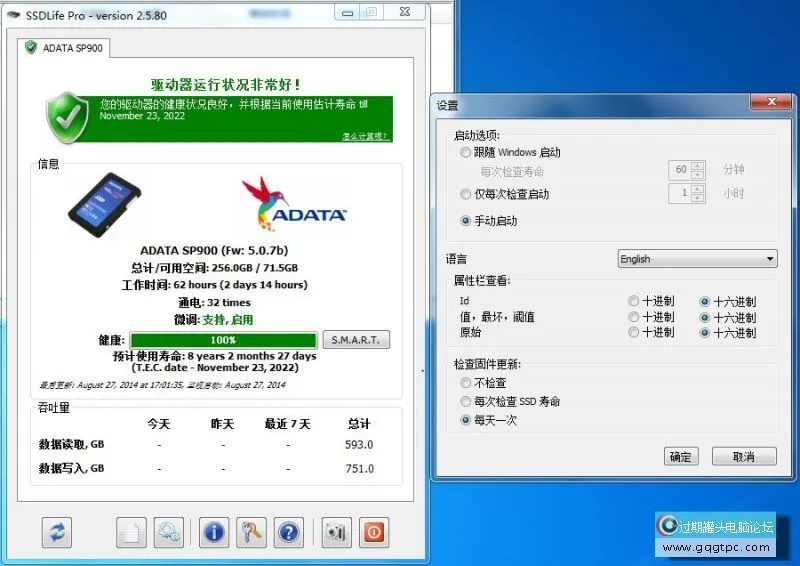The width and height of the screenshot is (800, 566).
Task: Select 仅每次检查启动 radio option
Action: coord(466,194)
